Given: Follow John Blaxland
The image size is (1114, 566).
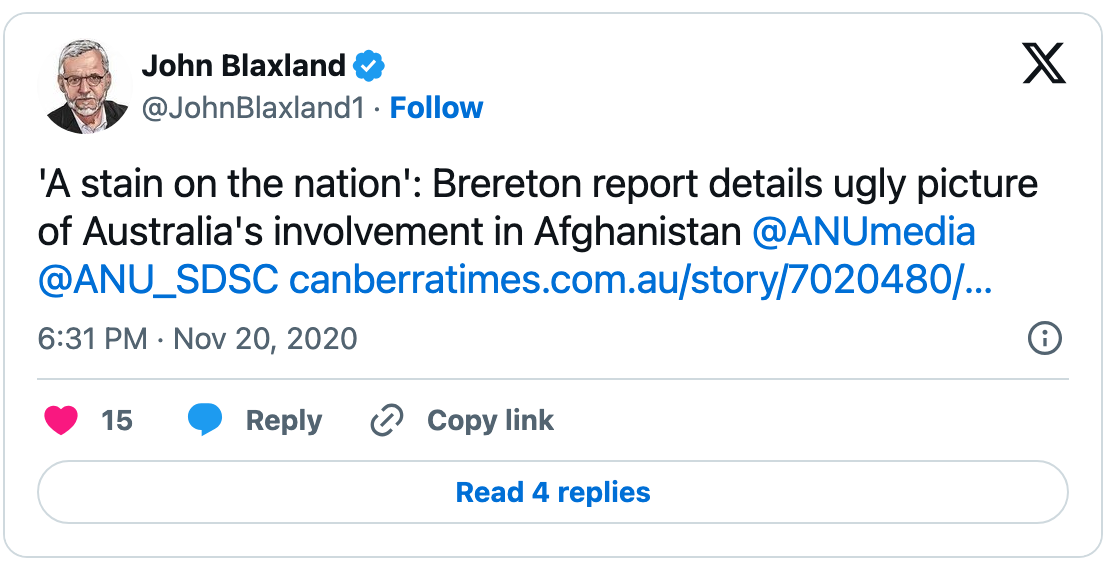Looking at the screenshot, I should pyautogui.click(x=436, y=108).
